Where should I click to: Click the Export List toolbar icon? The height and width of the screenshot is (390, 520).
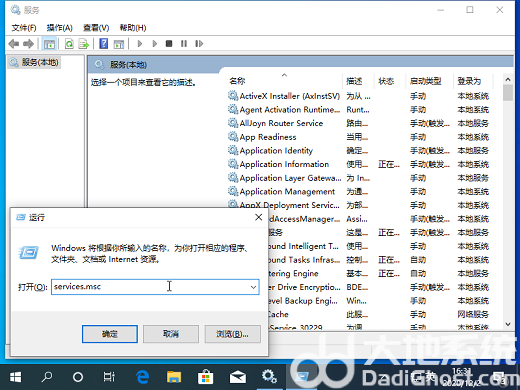click(x=83, y=44)
